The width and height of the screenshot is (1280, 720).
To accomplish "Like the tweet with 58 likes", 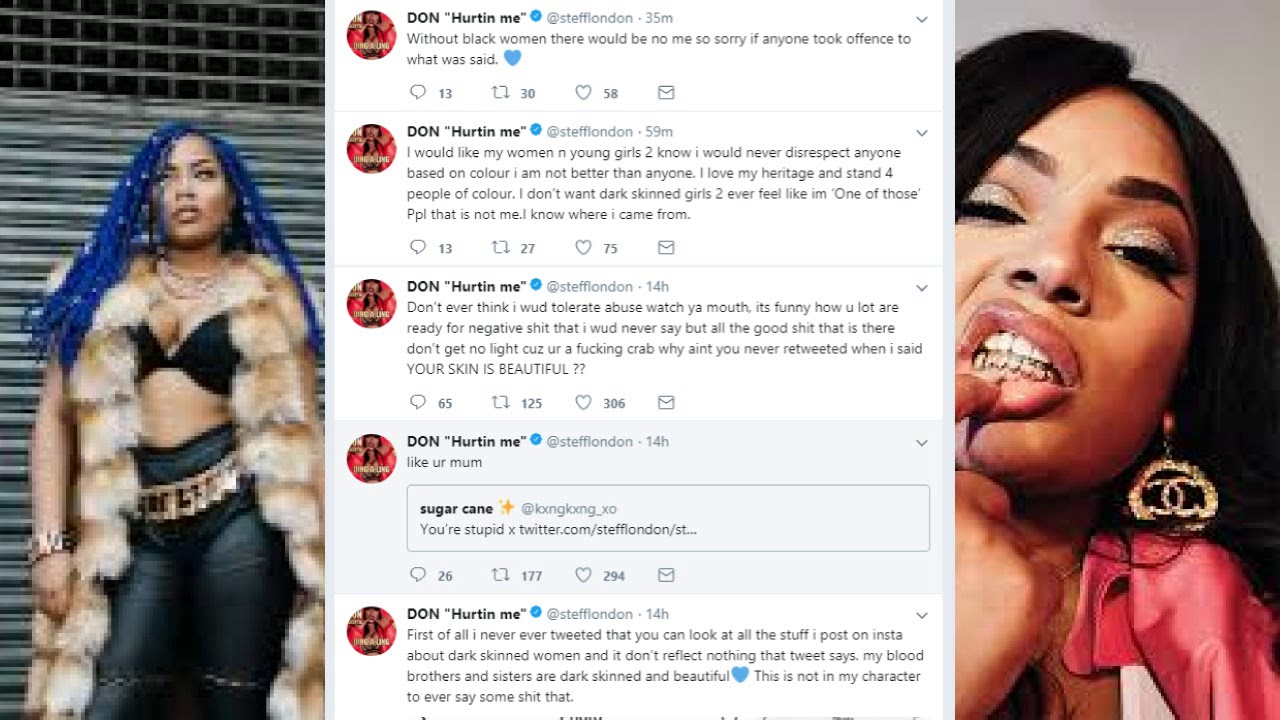I will click(584, 93).
